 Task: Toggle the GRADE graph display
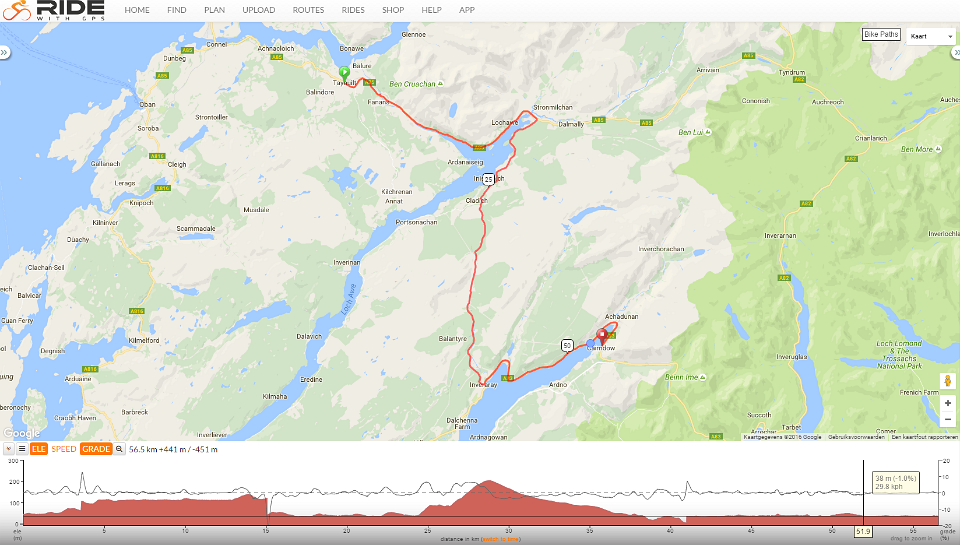click(96, 449)
